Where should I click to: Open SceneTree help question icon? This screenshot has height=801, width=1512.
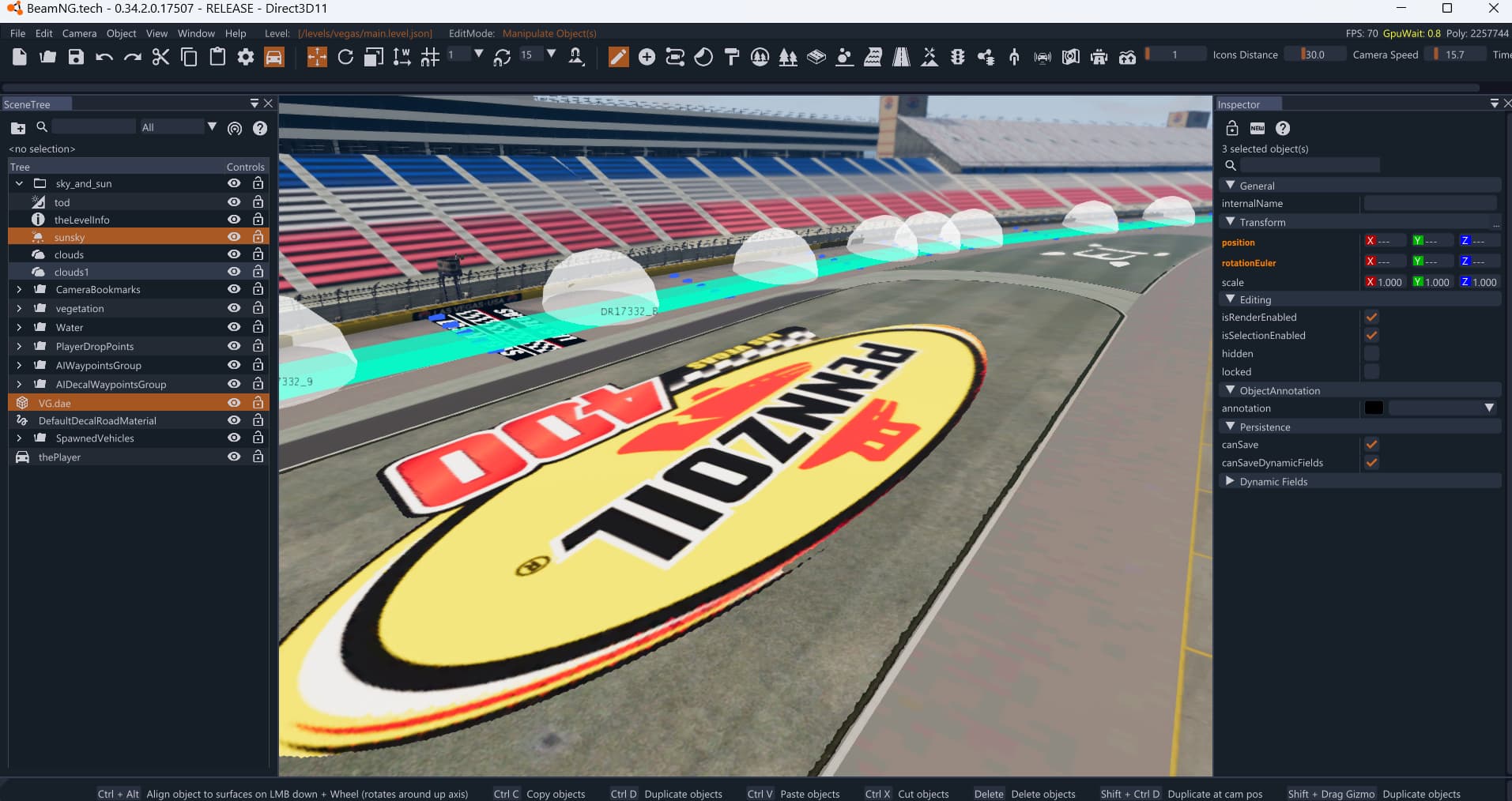click(x=260, y=128)
